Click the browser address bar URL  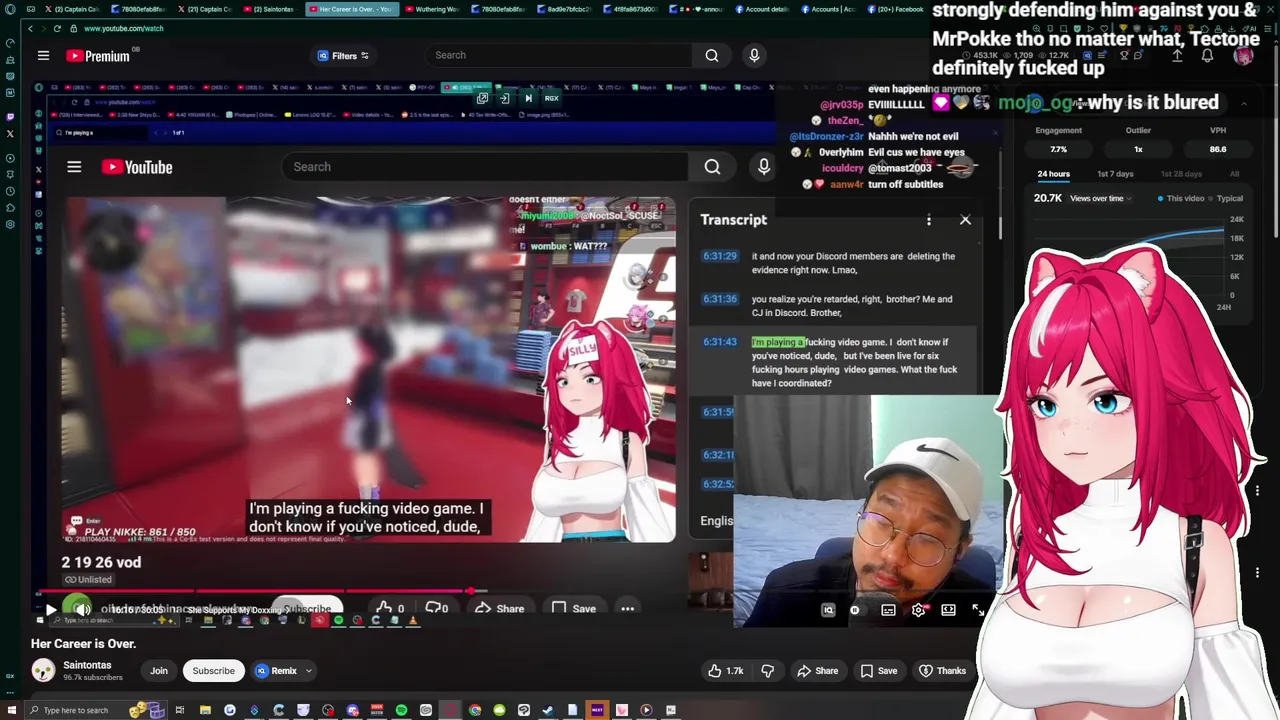click(x=123, y=28)
